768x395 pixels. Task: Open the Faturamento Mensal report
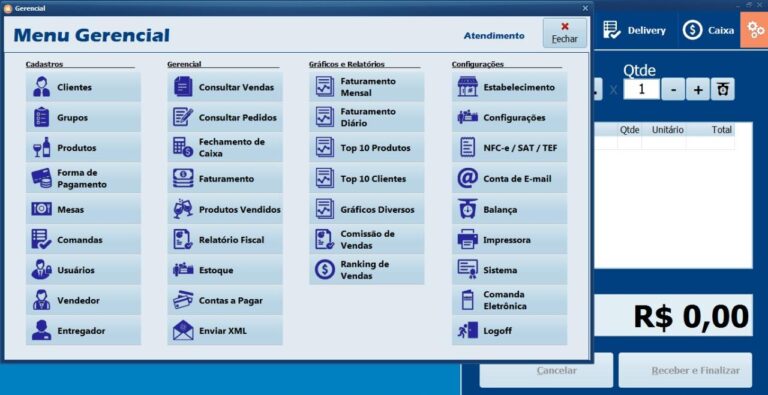coord(366,87)
